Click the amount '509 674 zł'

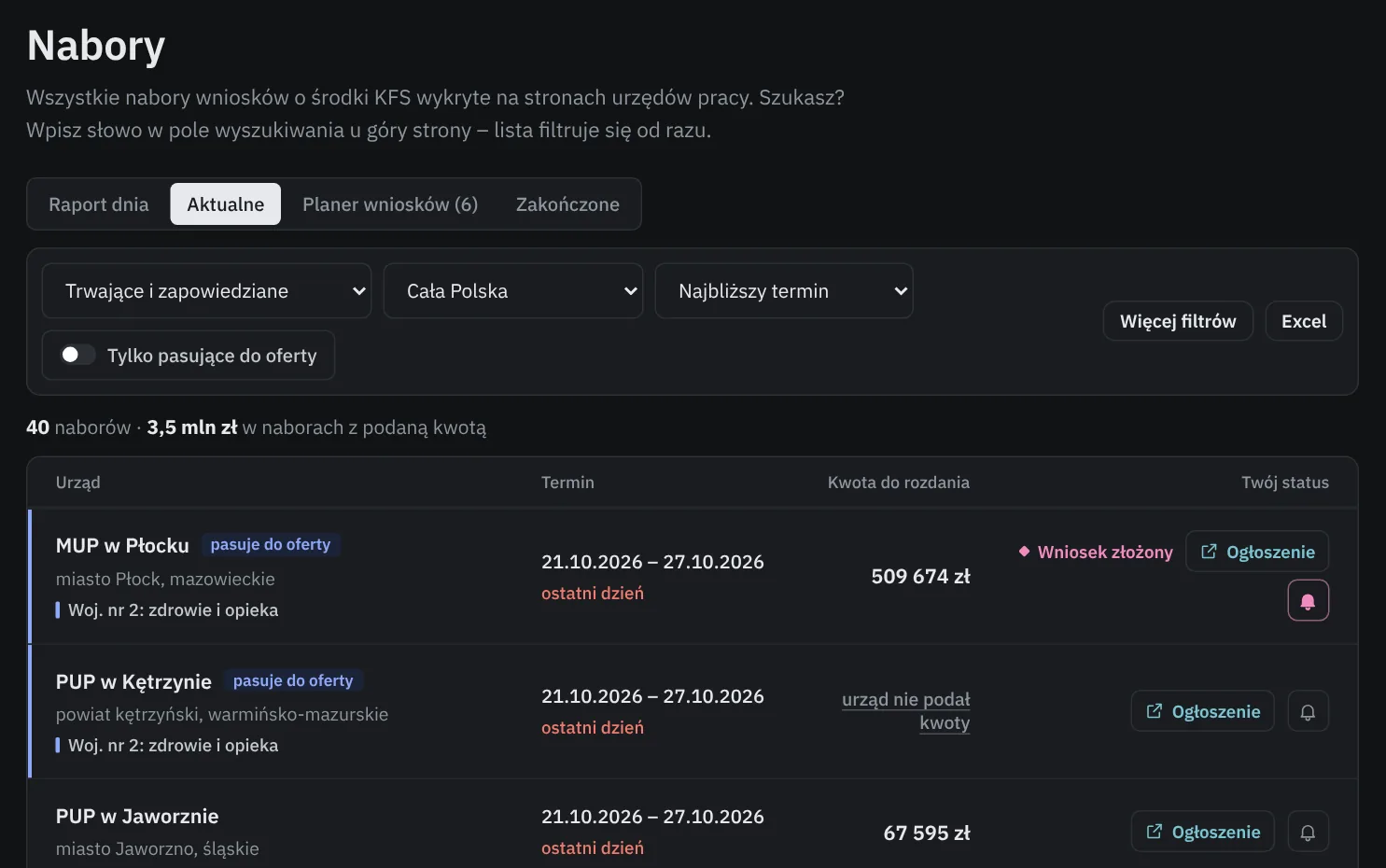921,577
